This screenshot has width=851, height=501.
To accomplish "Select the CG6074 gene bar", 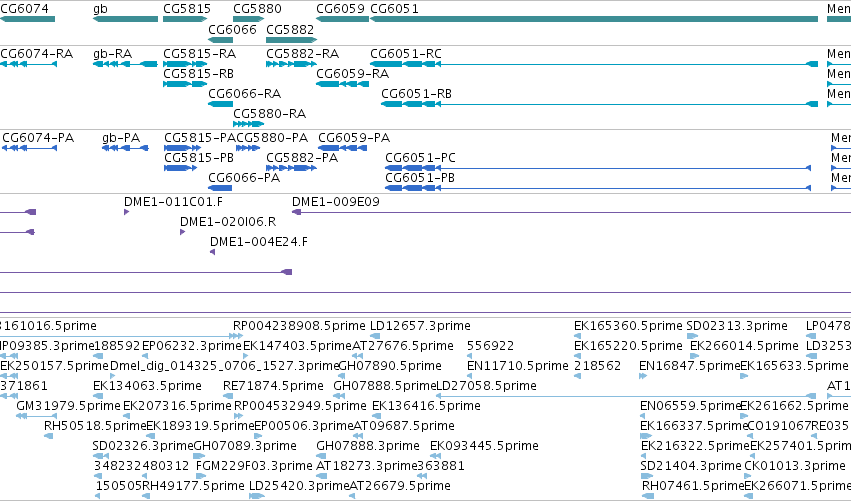I will coord(27,19).
